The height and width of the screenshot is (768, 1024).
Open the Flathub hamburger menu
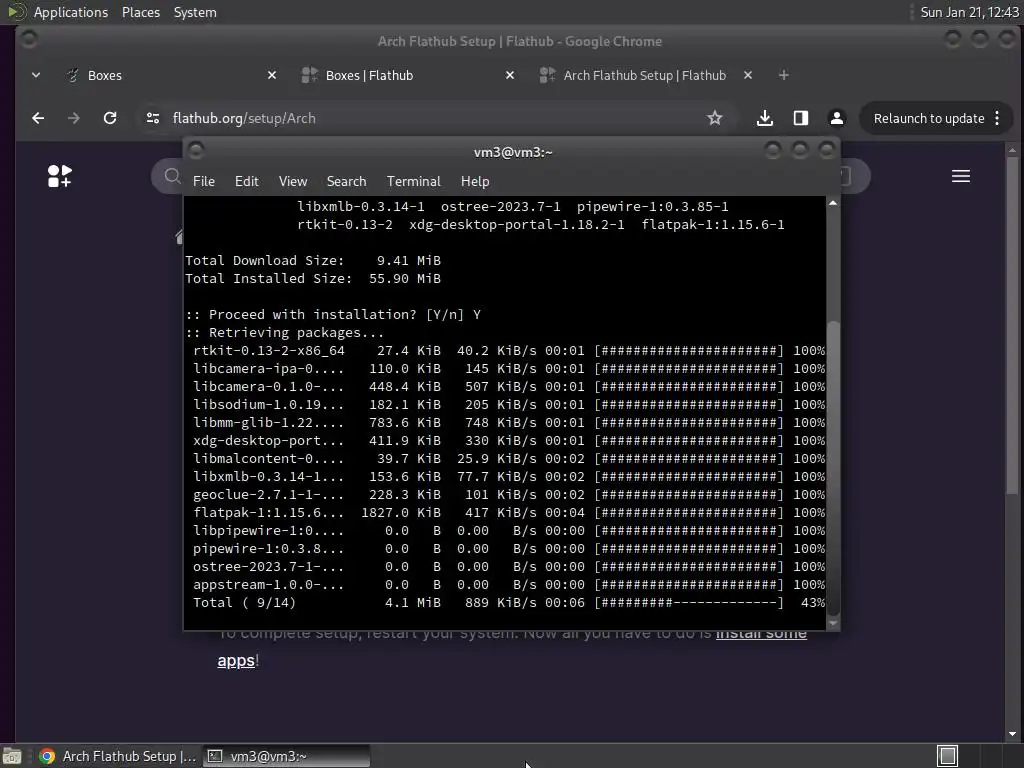[961, 176]
